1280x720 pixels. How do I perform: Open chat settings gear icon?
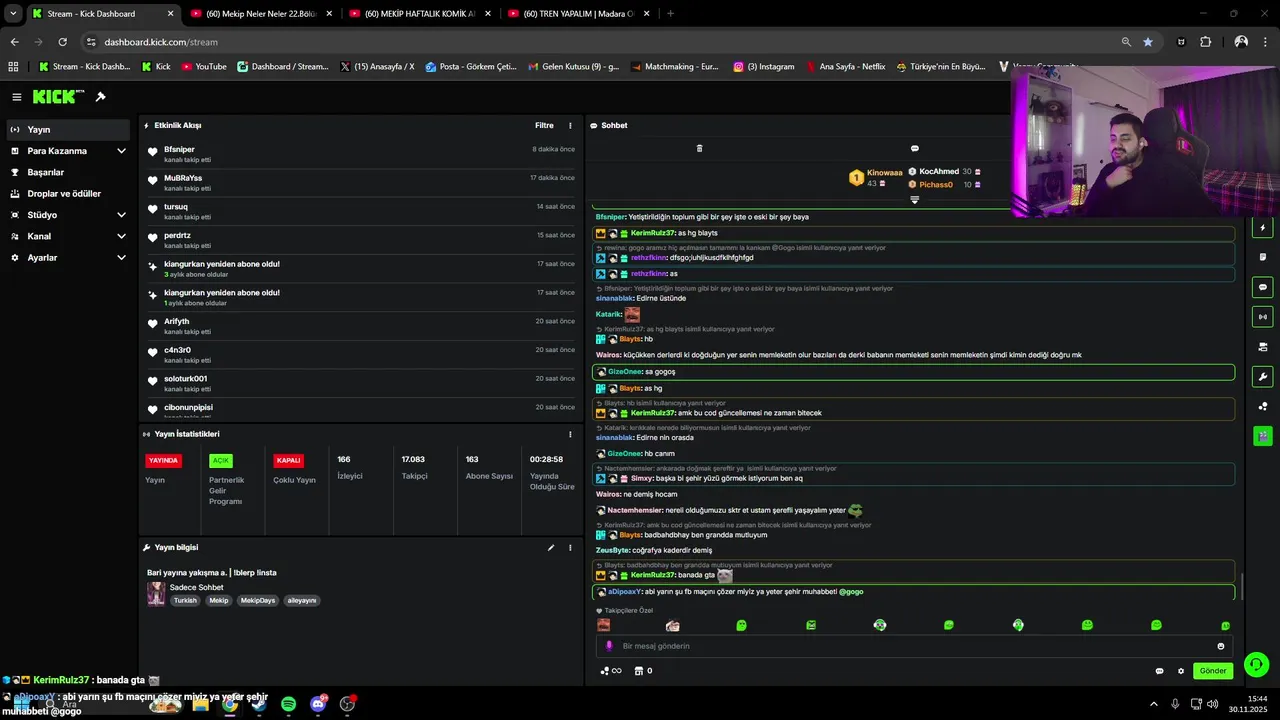click(x=1181, y=671)
